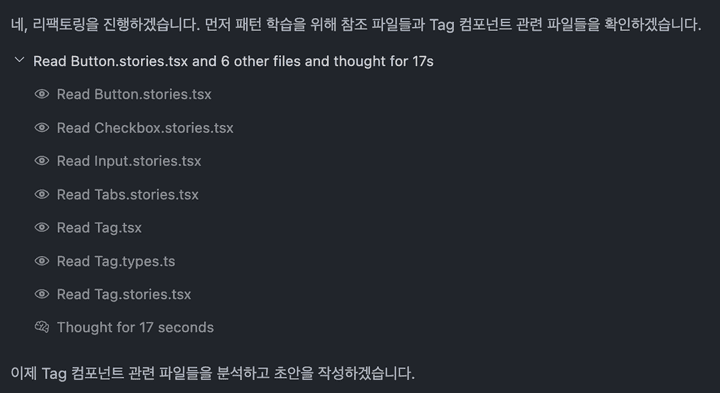Image resolution: width=720 pixels, height=393 pixels.
Task: Click the eye icon next to Button.stories.tsx
Action: click(x=42, y=94)
